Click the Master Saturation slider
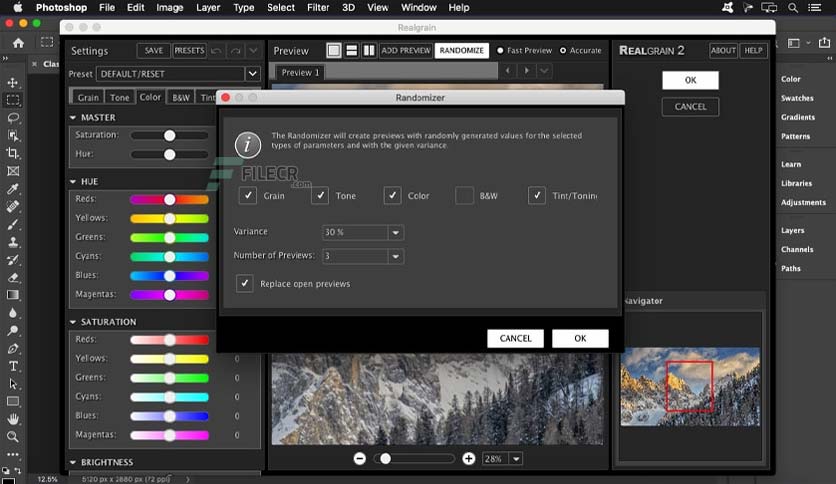The width and height of the screenshot is (836, 484). [170, 135]
